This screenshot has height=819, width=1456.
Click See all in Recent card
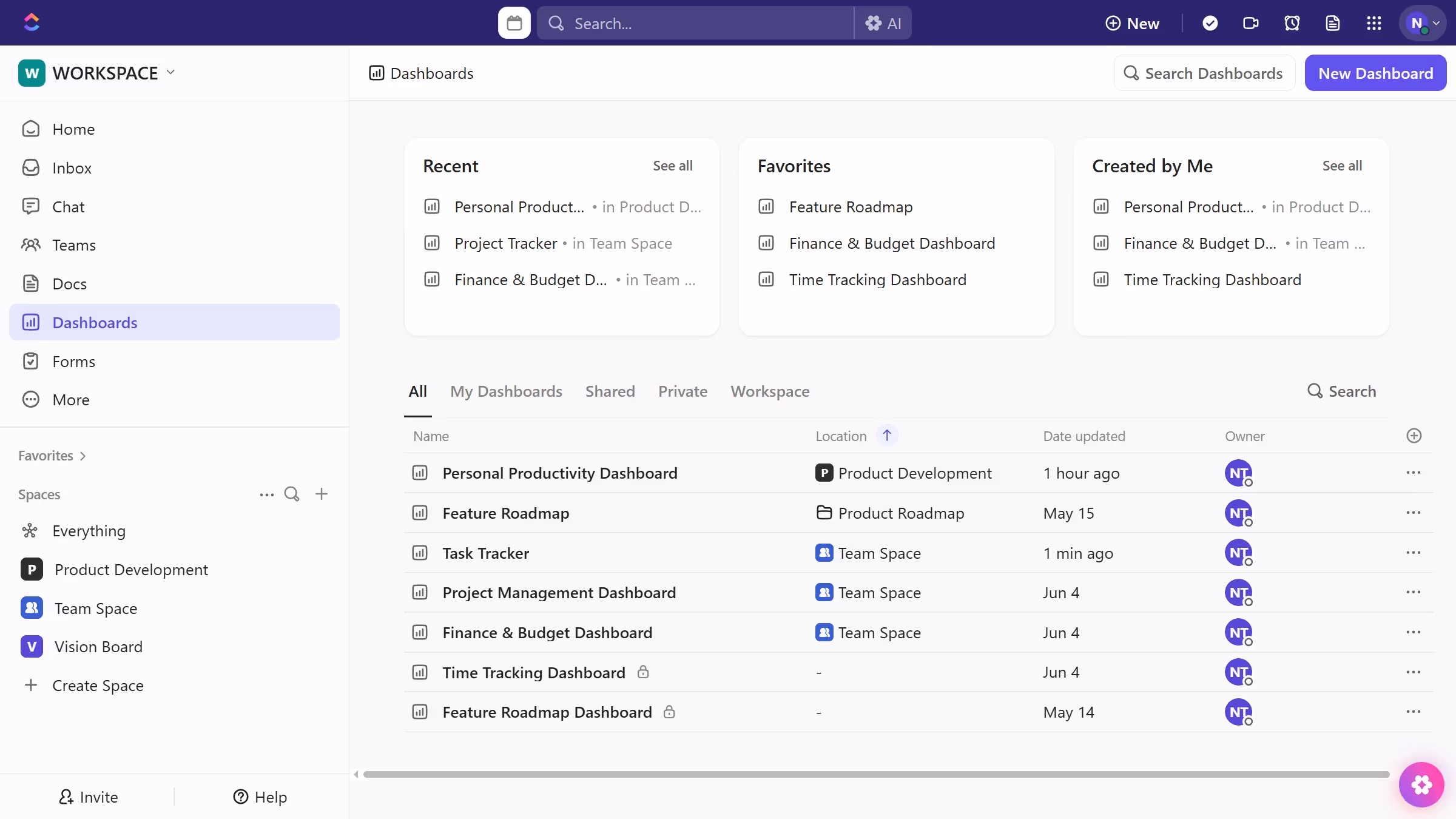672,166
